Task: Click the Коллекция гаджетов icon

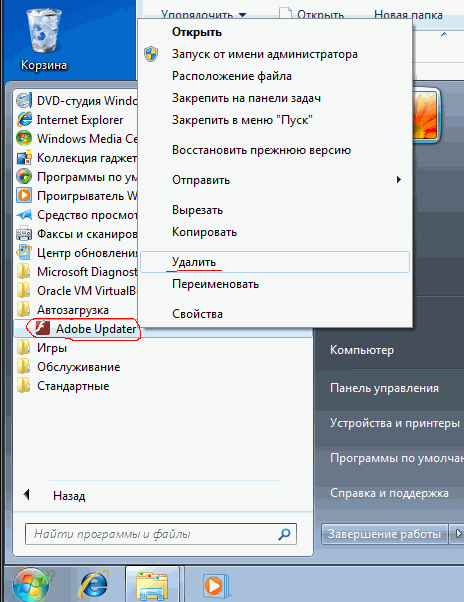Action: [24, 158]
